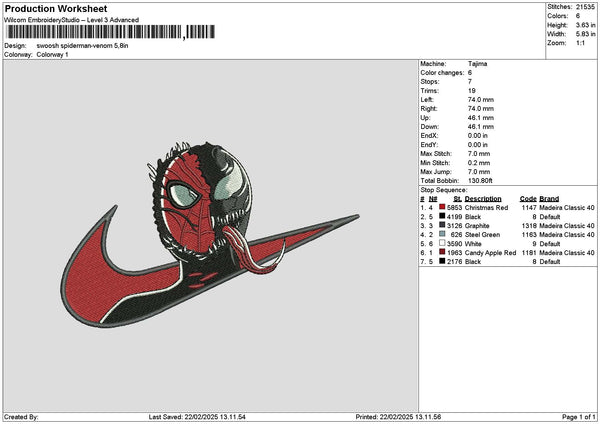Click the Brand column header
This screenshot has width=600, height=424.
coord(550,198)
